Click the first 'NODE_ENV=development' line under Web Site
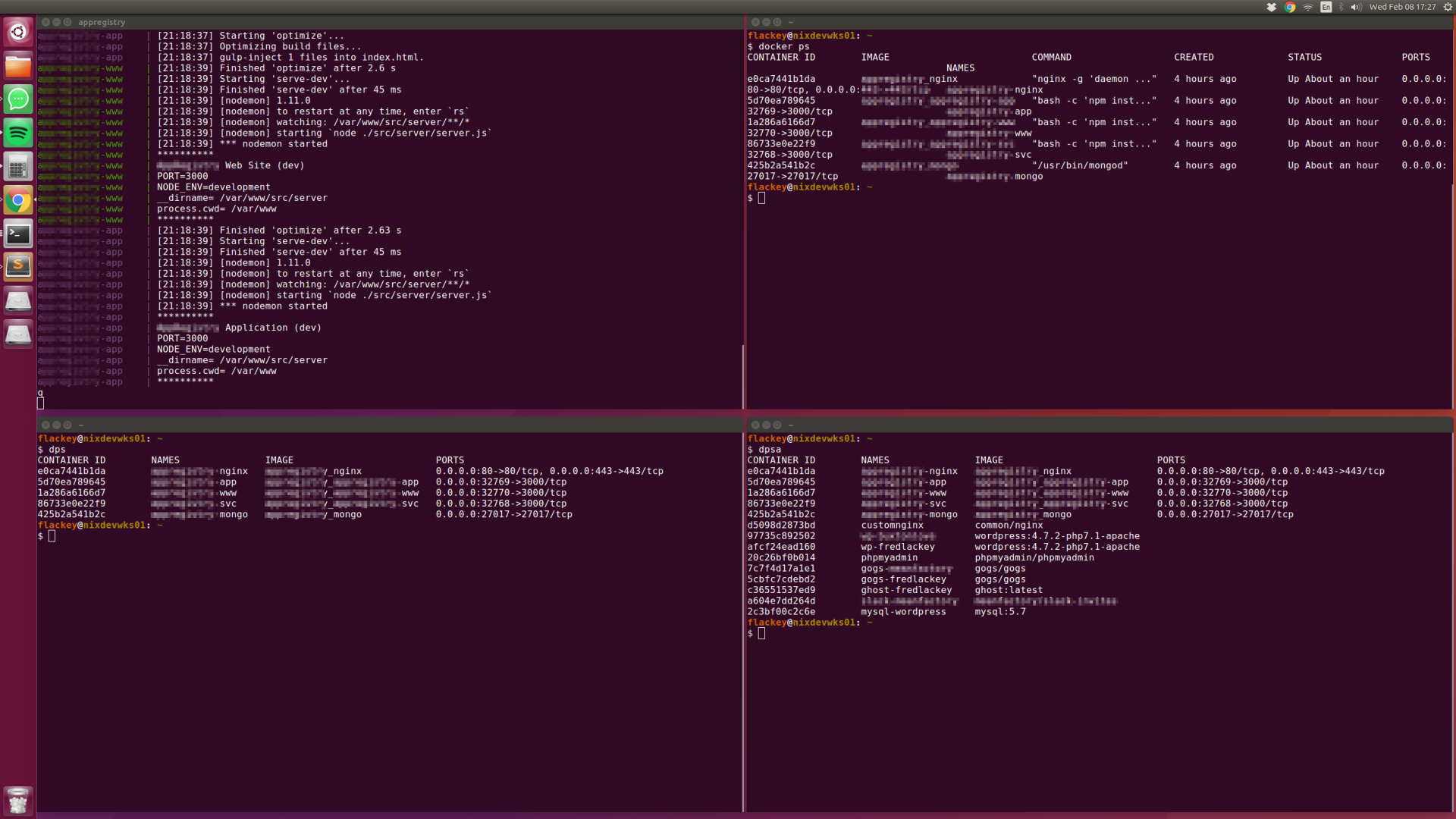This screenshot has width=1456, height=819. click(213, 187)
